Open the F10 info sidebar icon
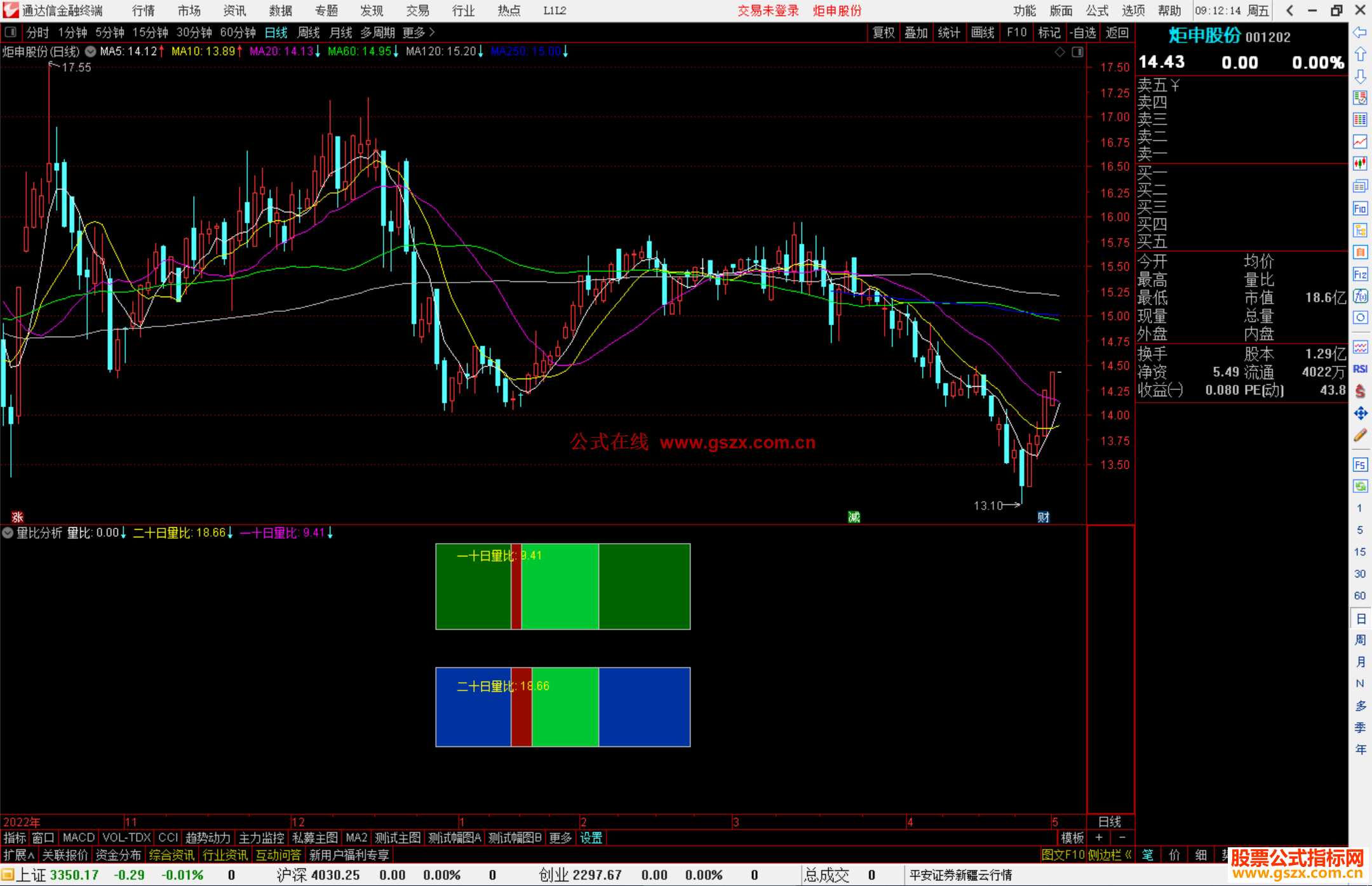The width and height of the screenshot is (1372, 886). (x=1360, y=208)
